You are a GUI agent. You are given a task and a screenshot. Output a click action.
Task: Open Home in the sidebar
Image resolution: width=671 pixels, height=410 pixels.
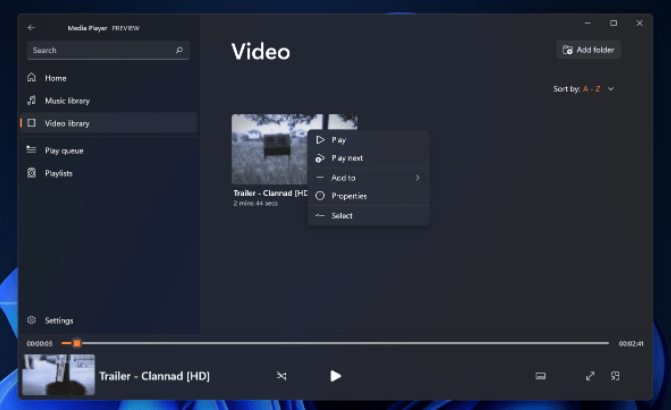[x=108, y=78]
